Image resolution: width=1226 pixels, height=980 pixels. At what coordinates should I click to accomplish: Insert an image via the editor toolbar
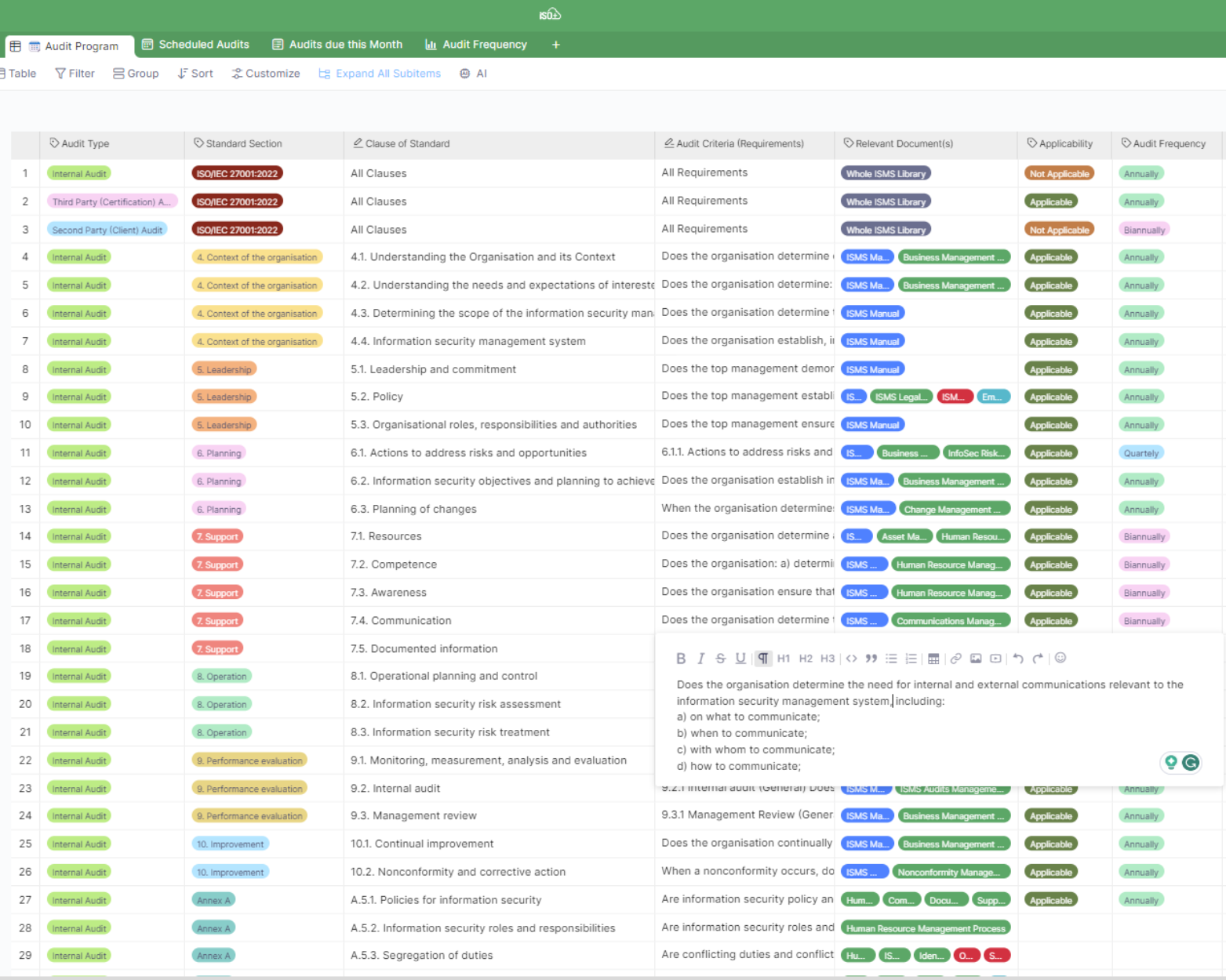(976, 659)
